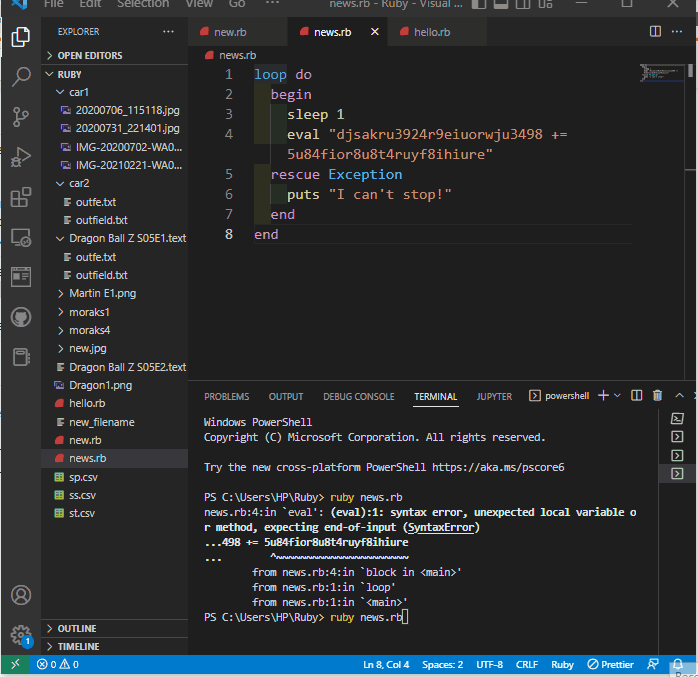Open the GitHub view in activity bar
Image resolution: width=698 pixels, height=677 pixels.
coord(20,317)
